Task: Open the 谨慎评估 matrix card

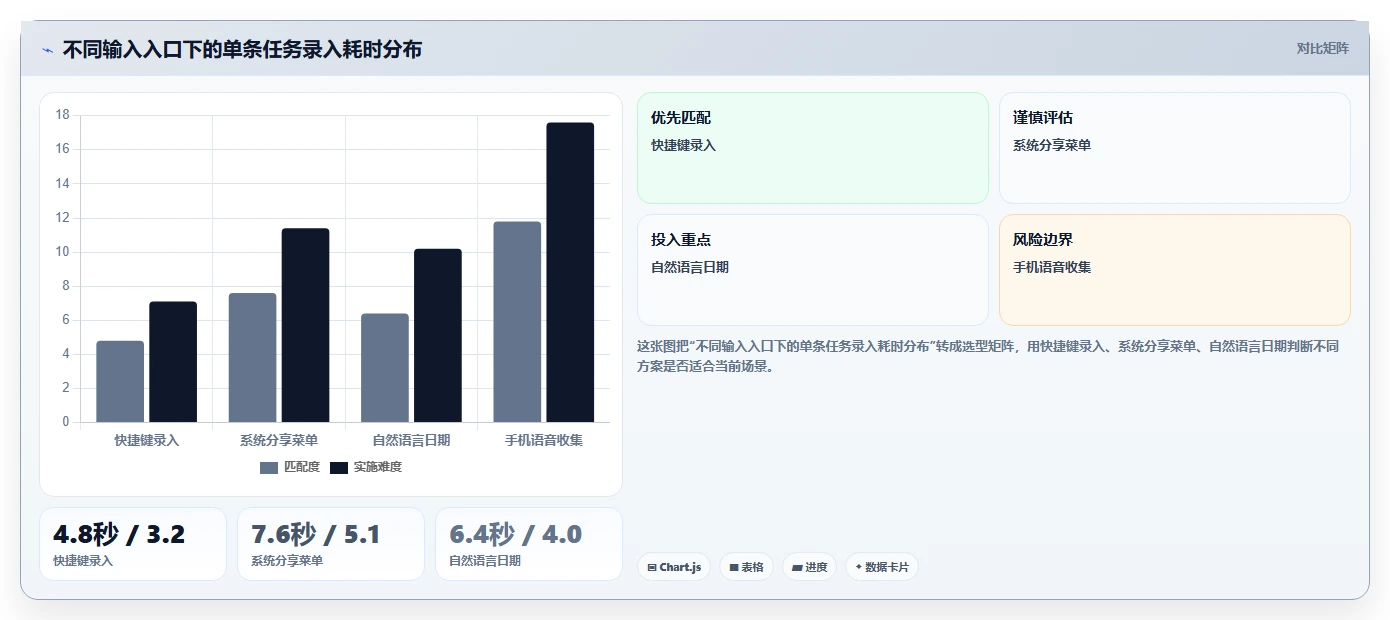Action: pyautogui.click(x=1174, y=148)
